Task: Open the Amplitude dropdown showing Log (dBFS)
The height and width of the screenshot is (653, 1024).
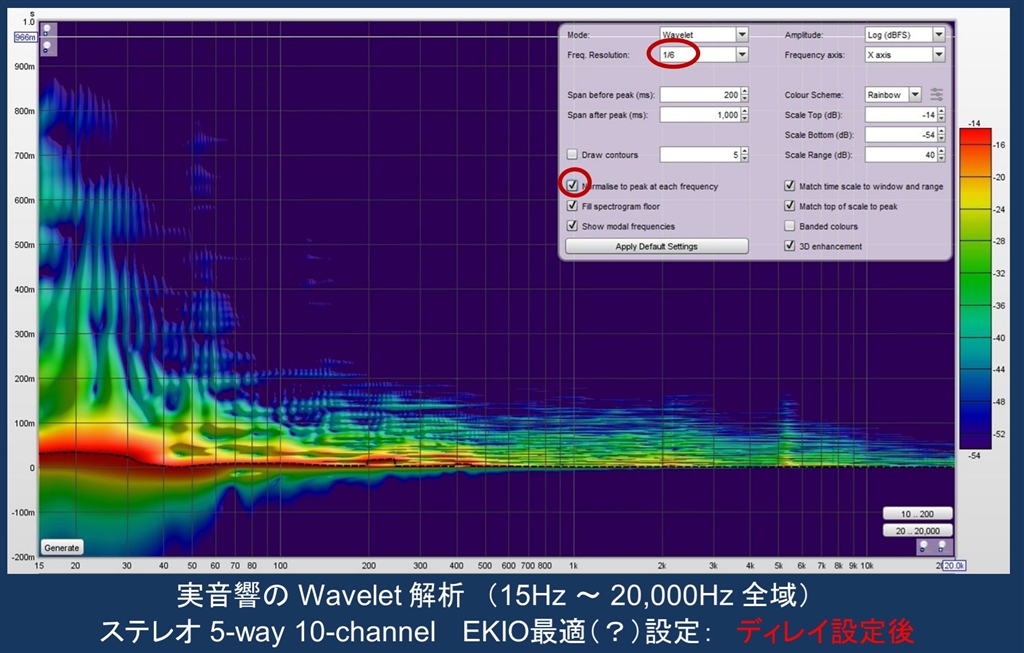Action: 905,35
